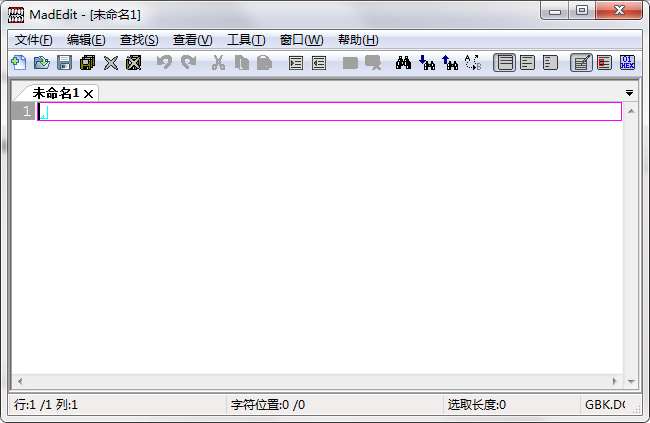Viewport: 650px width, 423px height.
Task: Save the file using floppy disk icon
Action: point(64,63)
